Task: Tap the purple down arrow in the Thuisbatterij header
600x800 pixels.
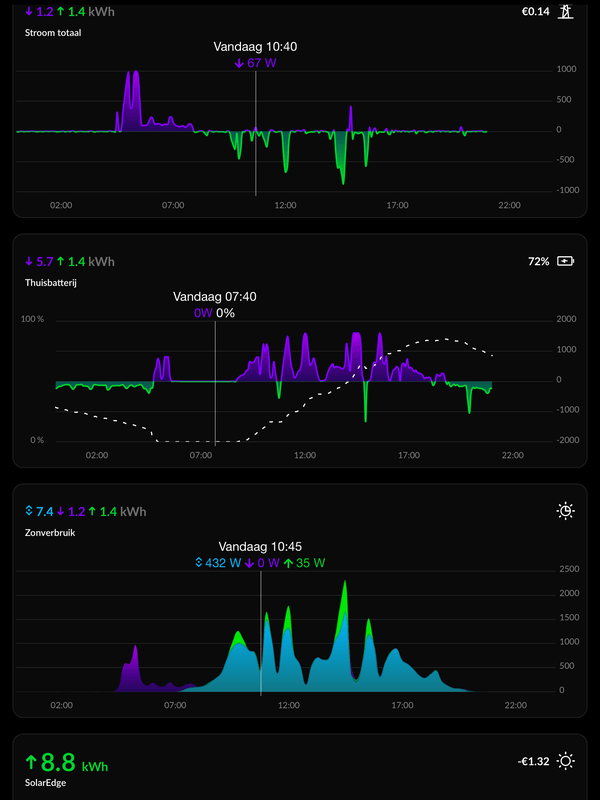Action: pos(29,261)
